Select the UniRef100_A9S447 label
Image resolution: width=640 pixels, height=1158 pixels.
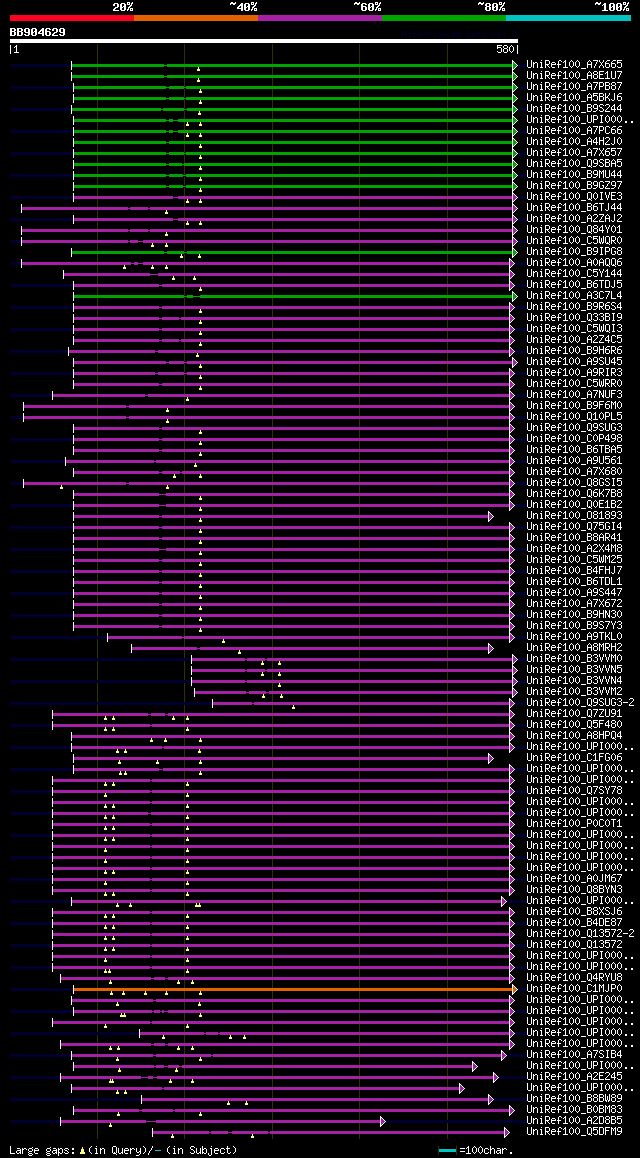pyautogui.click(x=574, y=593)
